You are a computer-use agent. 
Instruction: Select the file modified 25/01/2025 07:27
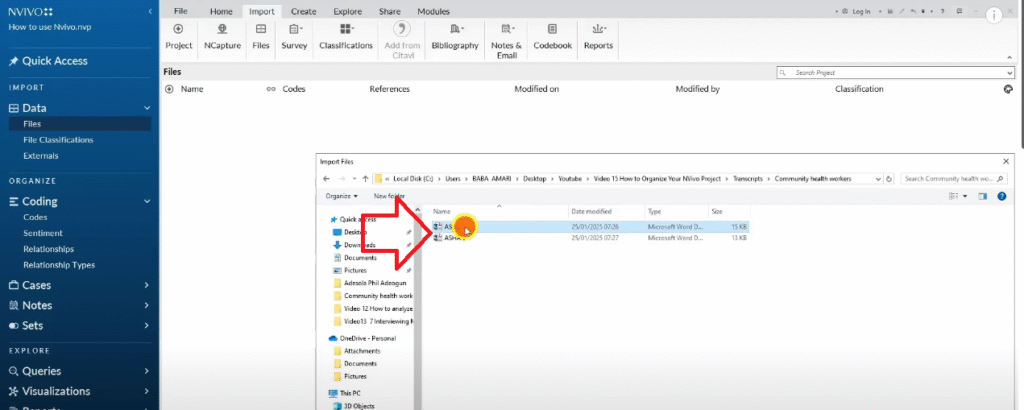[590, 238]
